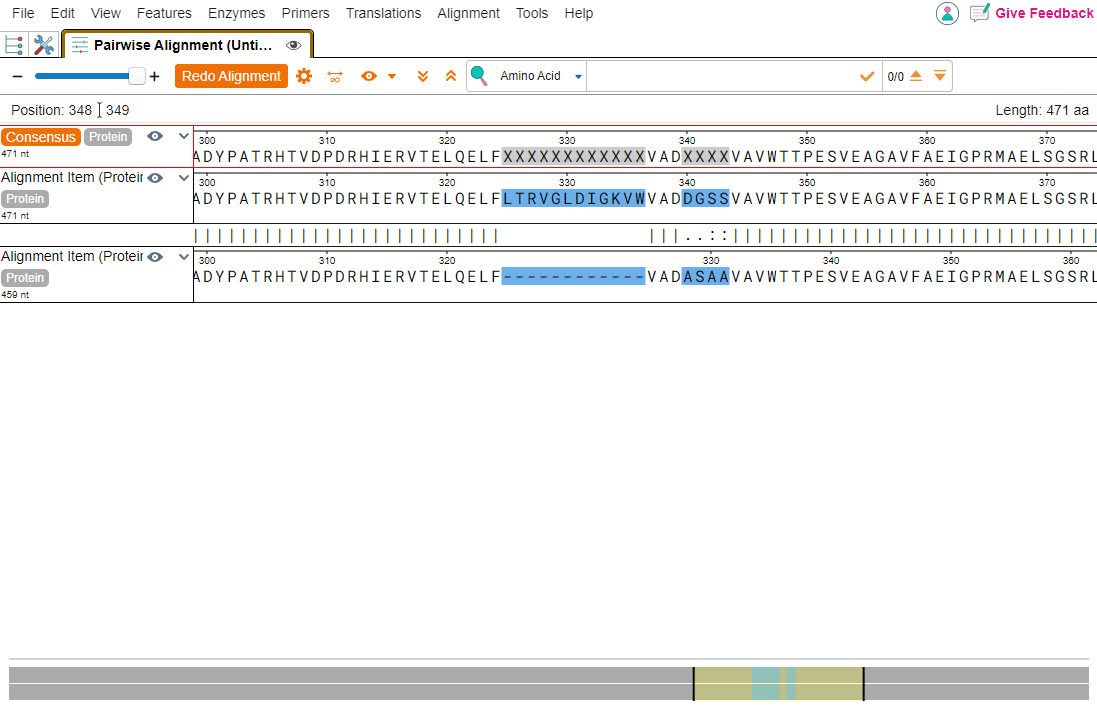Open the Translations menu
1097x707 pixels.
(383, 13)
